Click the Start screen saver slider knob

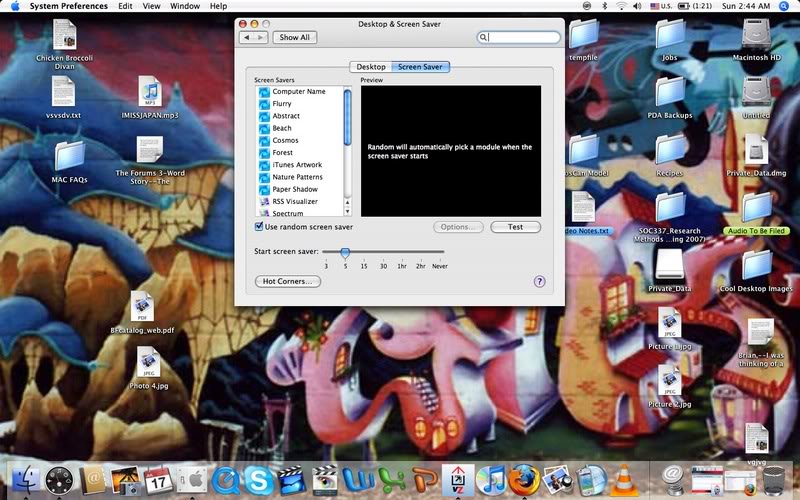(x=345, y=253)
